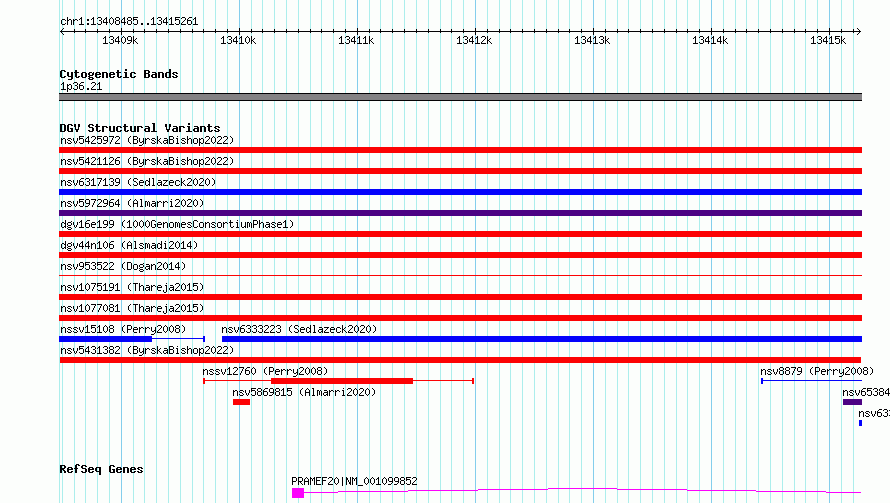
Task: Select the red bar under nsv5425972
Action: tap(460, 150)
